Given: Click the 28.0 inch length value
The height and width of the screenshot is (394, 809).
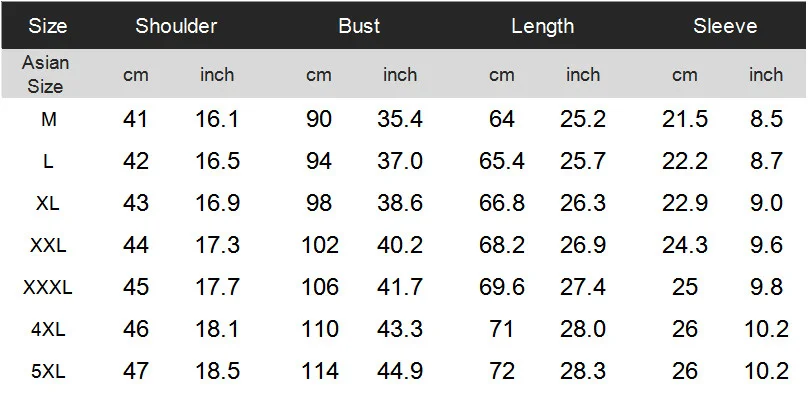Looking at the screenshot, I should click(x=583, y=329).
